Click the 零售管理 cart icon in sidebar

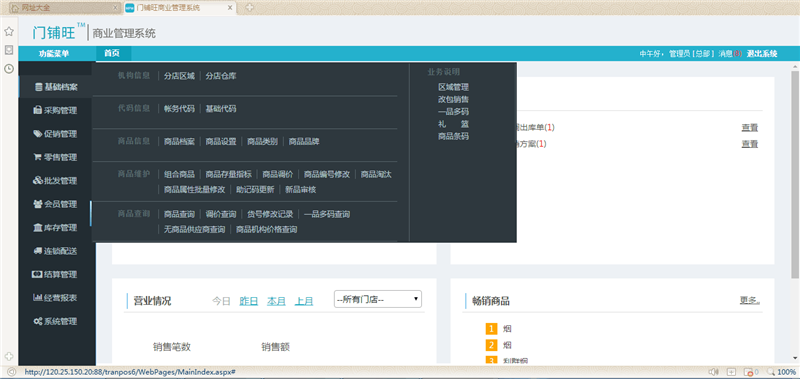[38, 157]
